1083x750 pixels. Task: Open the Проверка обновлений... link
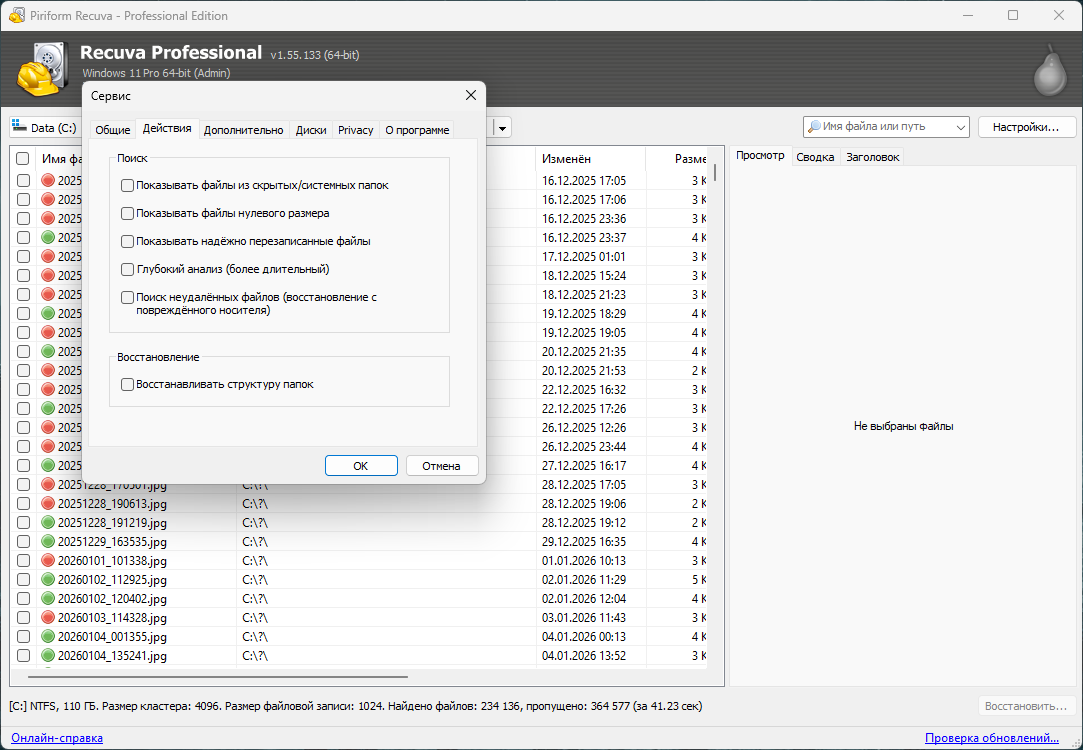point(992,738)
